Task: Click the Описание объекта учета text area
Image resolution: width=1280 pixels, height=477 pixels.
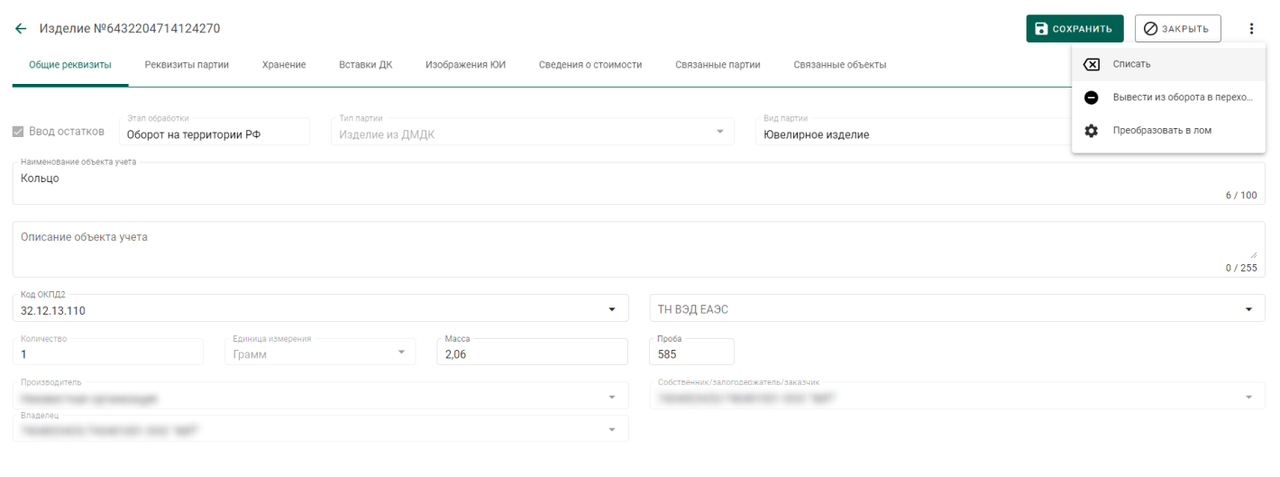Action: pos(639,249)
